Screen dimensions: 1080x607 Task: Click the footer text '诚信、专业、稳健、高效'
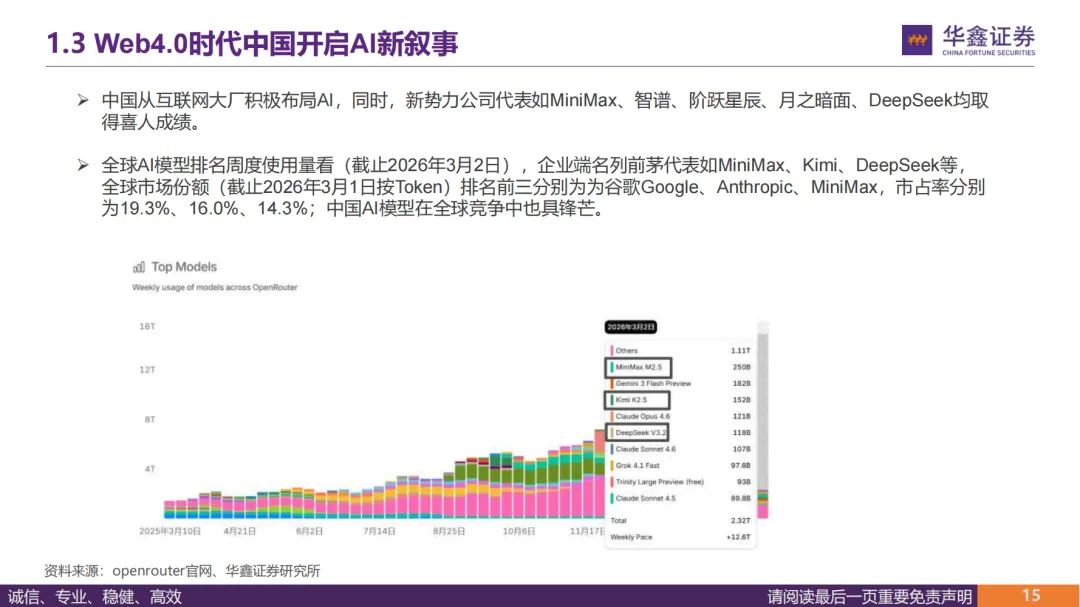point(95,597)
